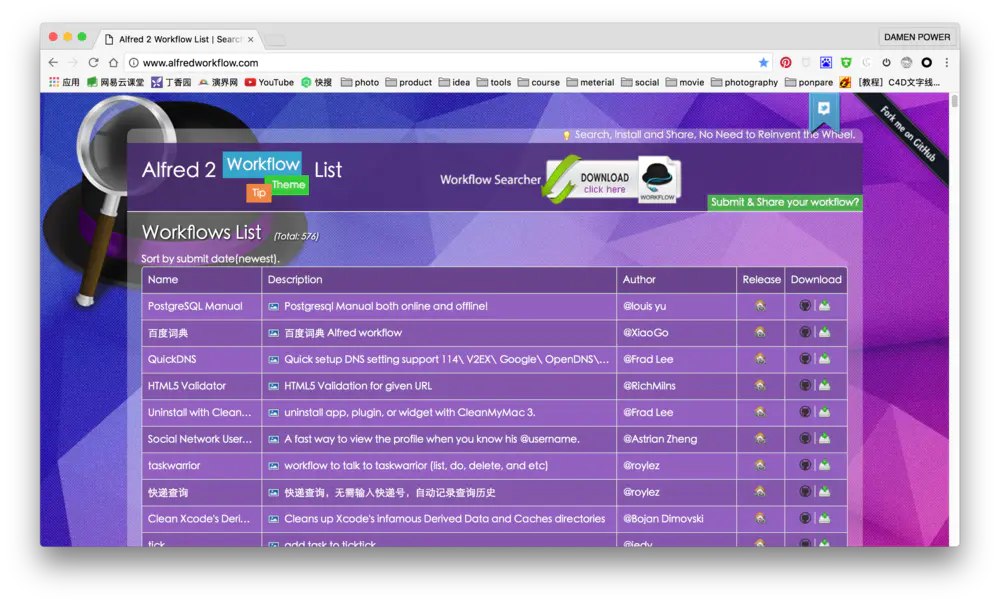Open the movie bookmarks folder
This screenshot has width=1000, height=604.
point(685,82)
